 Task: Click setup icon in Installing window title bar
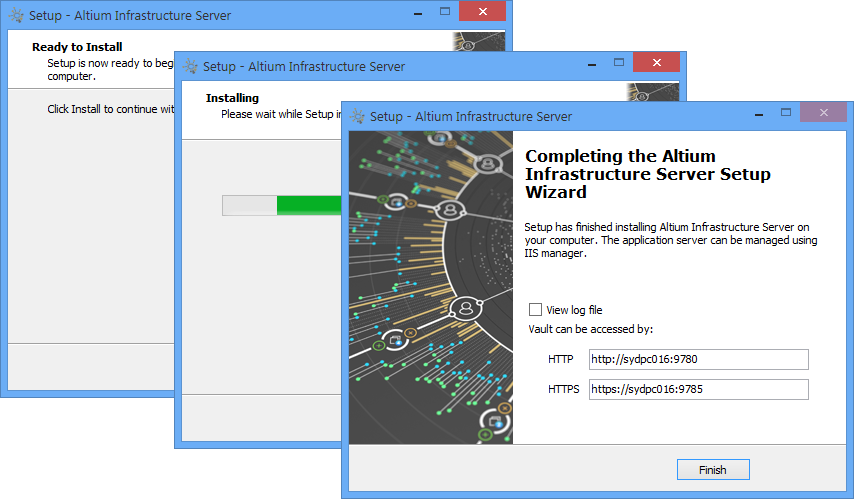click(190, 67)
